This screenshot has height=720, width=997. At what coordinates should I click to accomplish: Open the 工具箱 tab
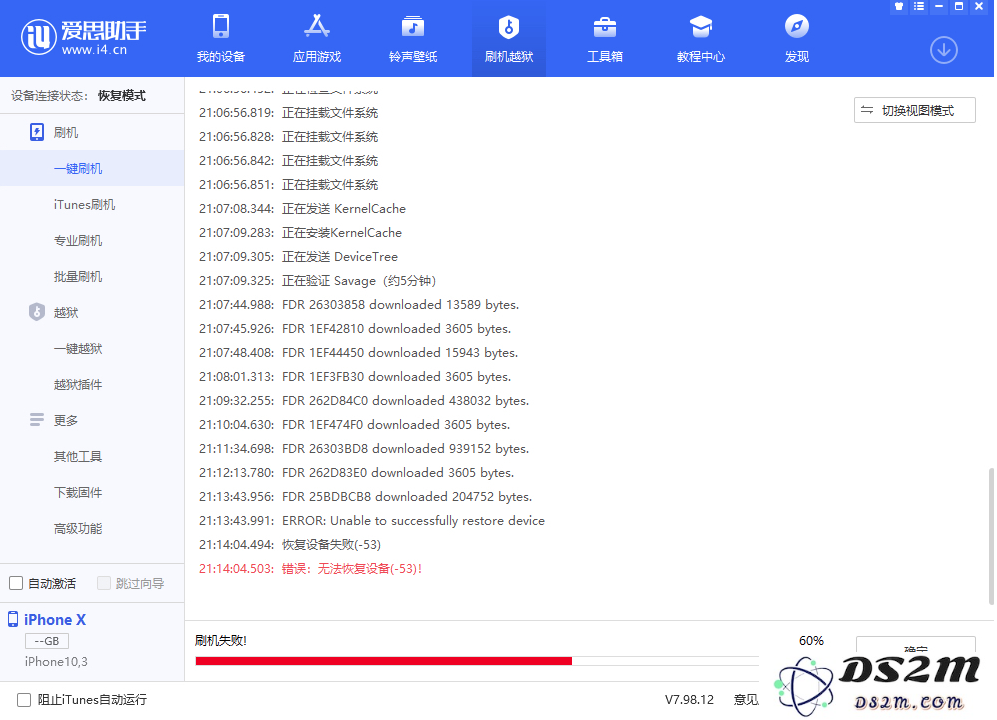(605, 38)
